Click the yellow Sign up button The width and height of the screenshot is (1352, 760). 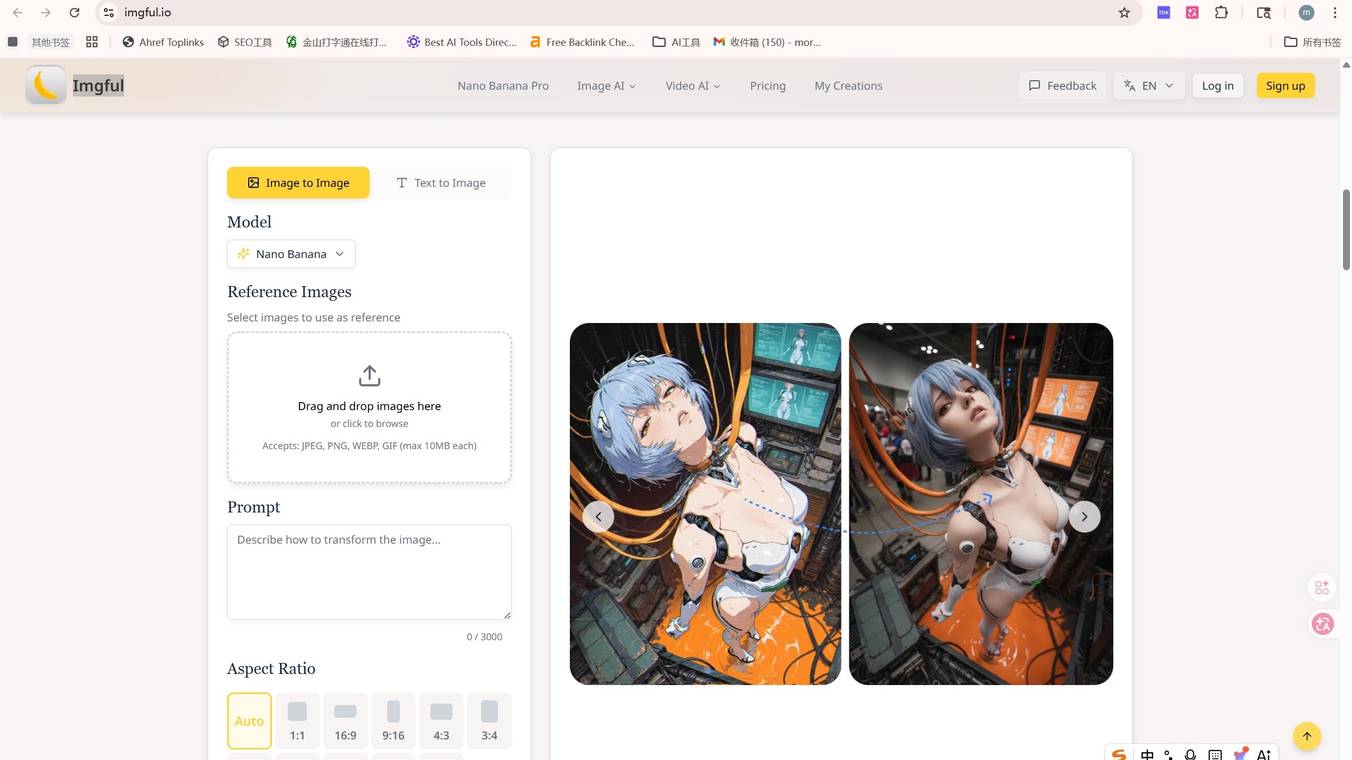(x=1285, y=86)
